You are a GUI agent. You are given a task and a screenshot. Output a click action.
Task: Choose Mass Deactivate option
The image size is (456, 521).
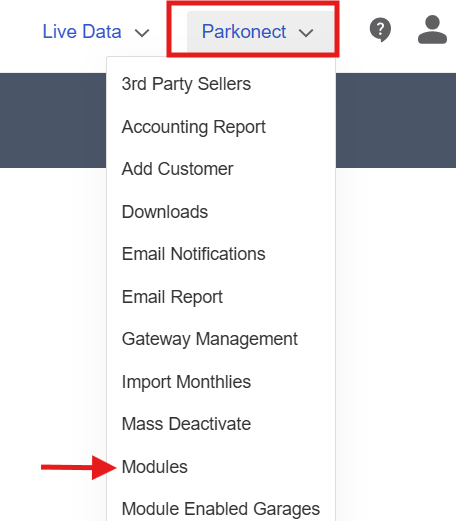(x=186, y=424)
